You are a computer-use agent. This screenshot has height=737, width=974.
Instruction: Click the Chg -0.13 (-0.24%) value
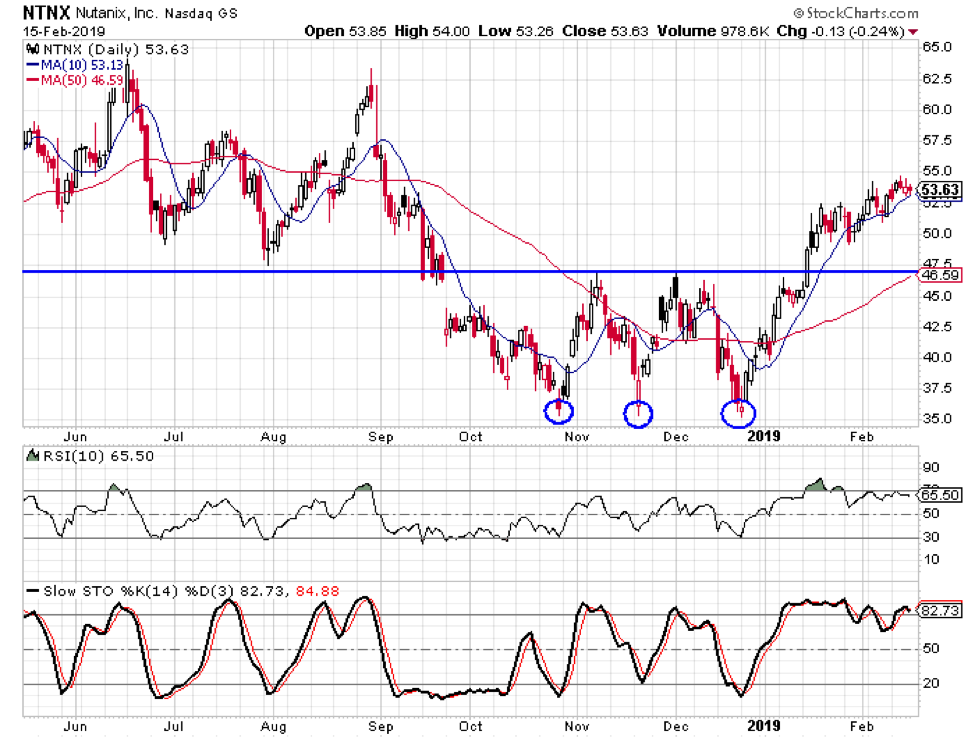[x=840, y=31]
